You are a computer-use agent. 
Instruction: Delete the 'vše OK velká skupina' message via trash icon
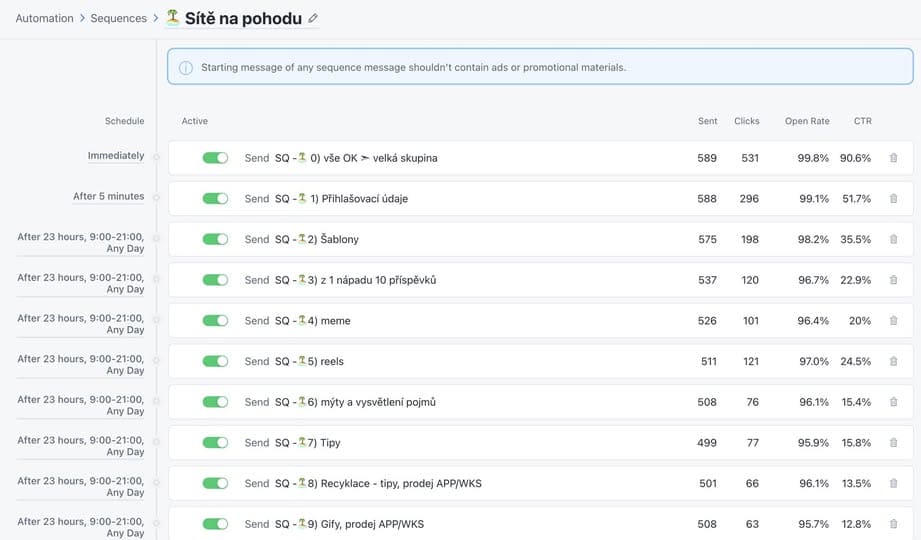pyautogui.click(x=893, y=158)
